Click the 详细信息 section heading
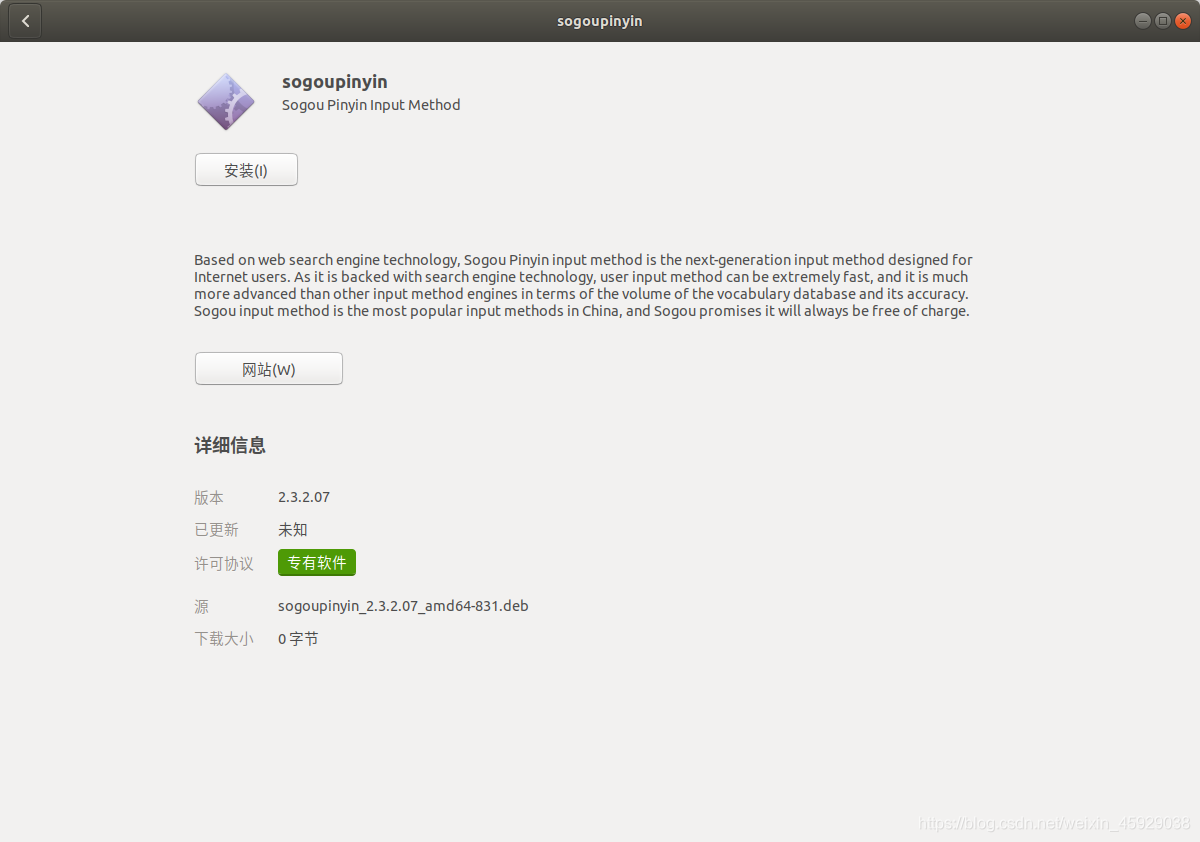Viewport: 1200px width, 842px height. coord(230,446)
